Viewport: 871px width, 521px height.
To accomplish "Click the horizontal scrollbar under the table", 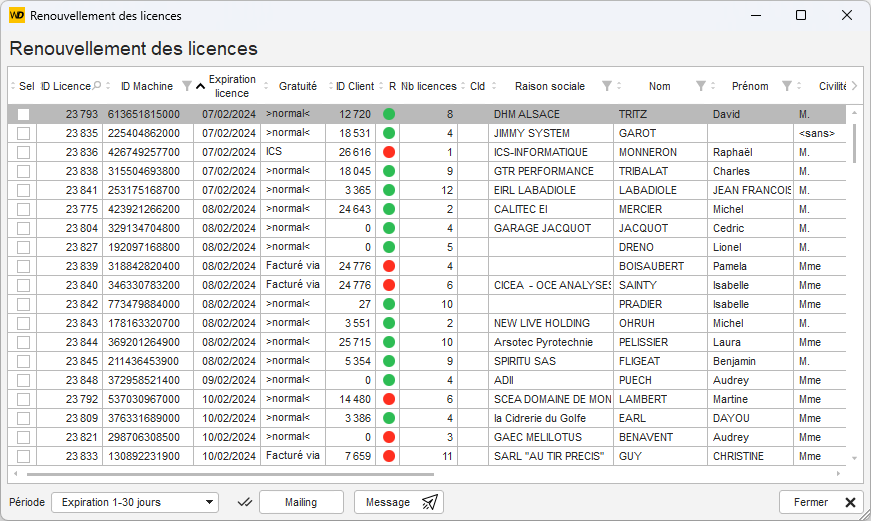I will [230, 474].
